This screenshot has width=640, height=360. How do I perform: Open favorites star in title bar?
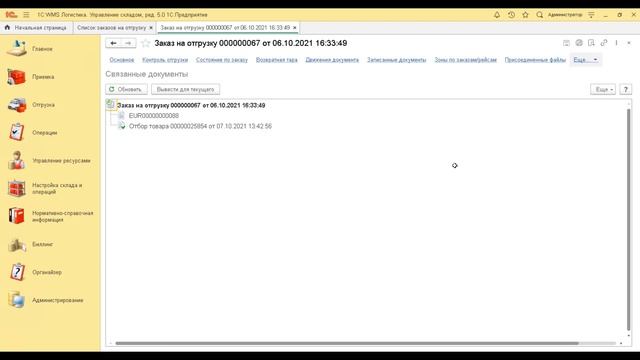(525, 15)
